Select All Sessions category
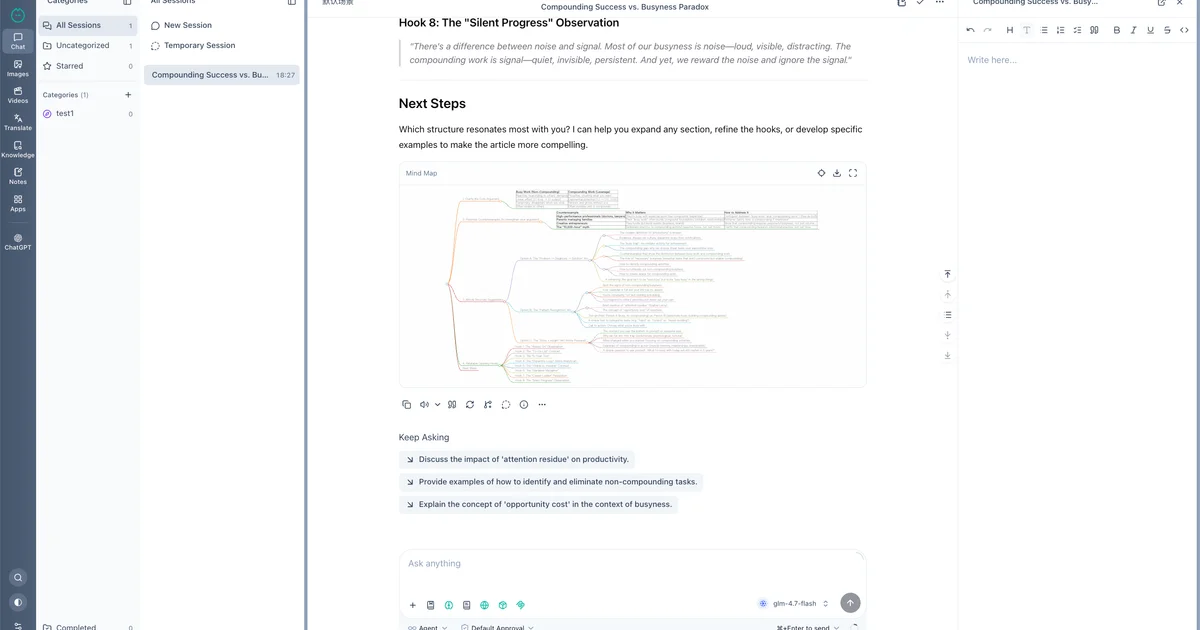Viewport: 1200px width, 630px height. pos(88,25)
